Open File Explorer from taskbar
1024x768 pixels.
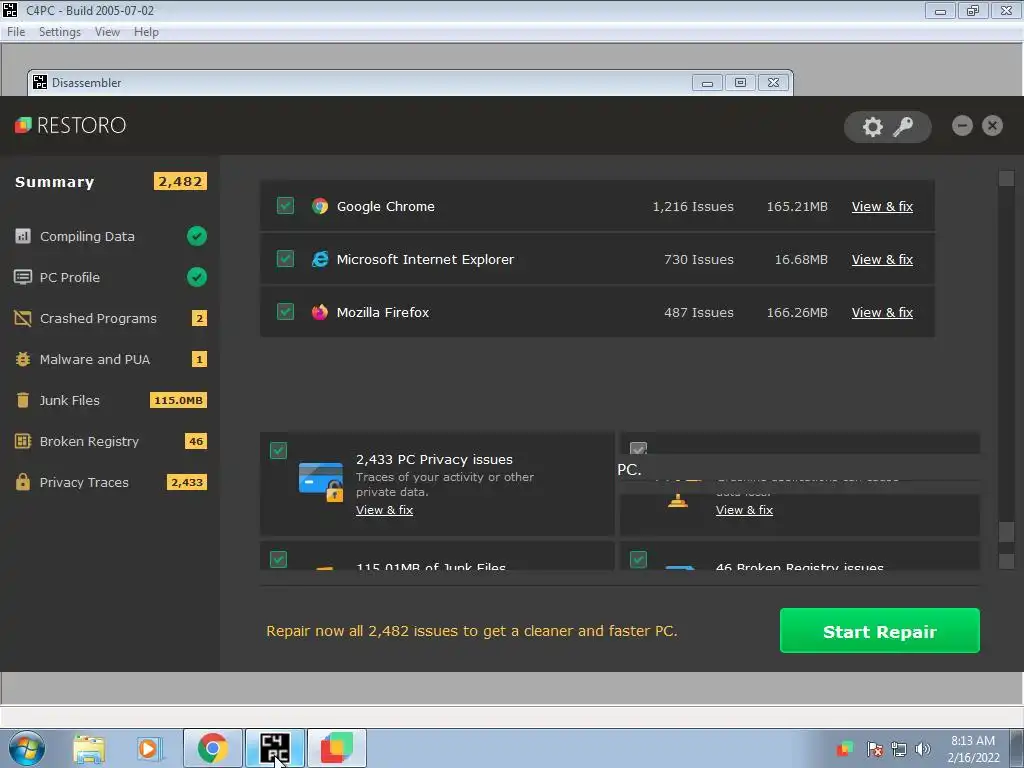click(x=89, y=748)
